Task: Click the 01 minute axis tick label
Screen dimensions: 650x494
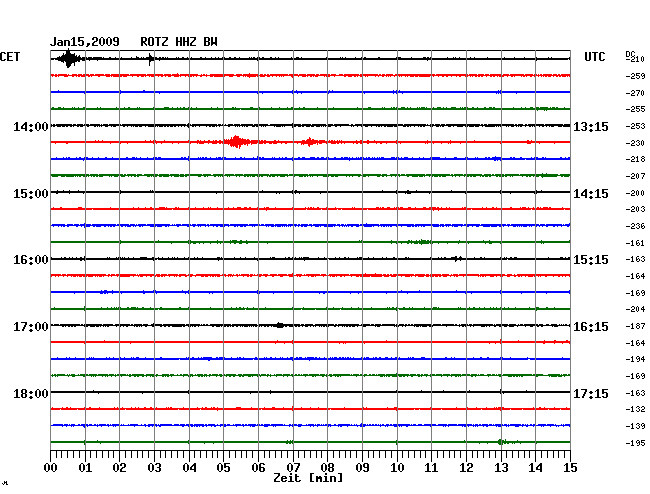Action: 85,467
